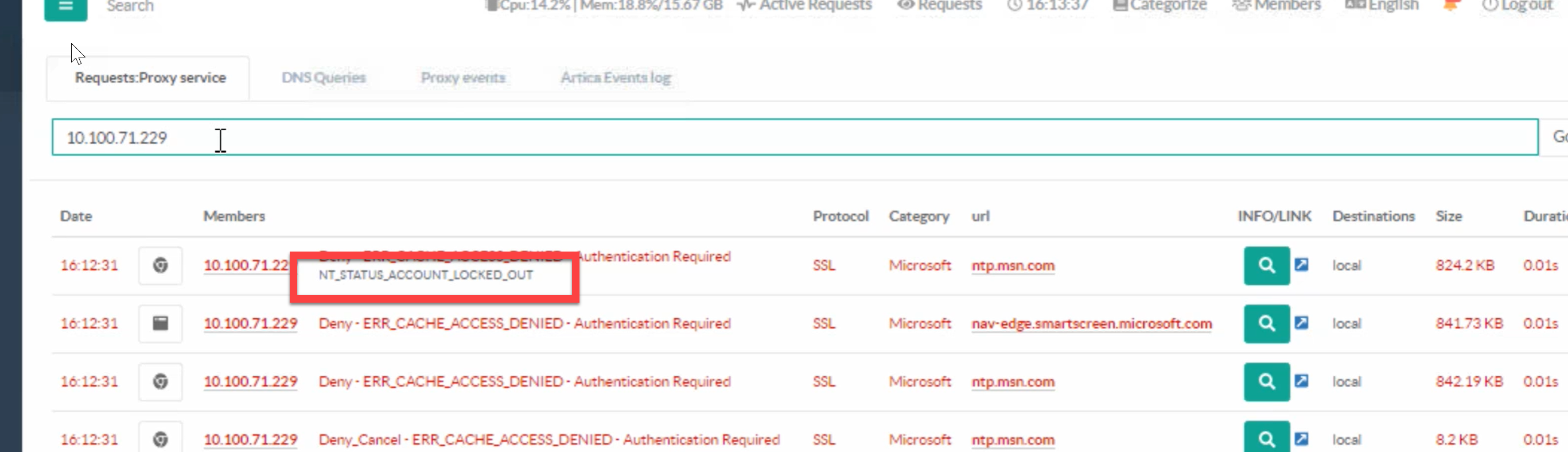Screen dimensions: 1568x452
Task: Open the Proxy events tab
Action: (462, 78)
